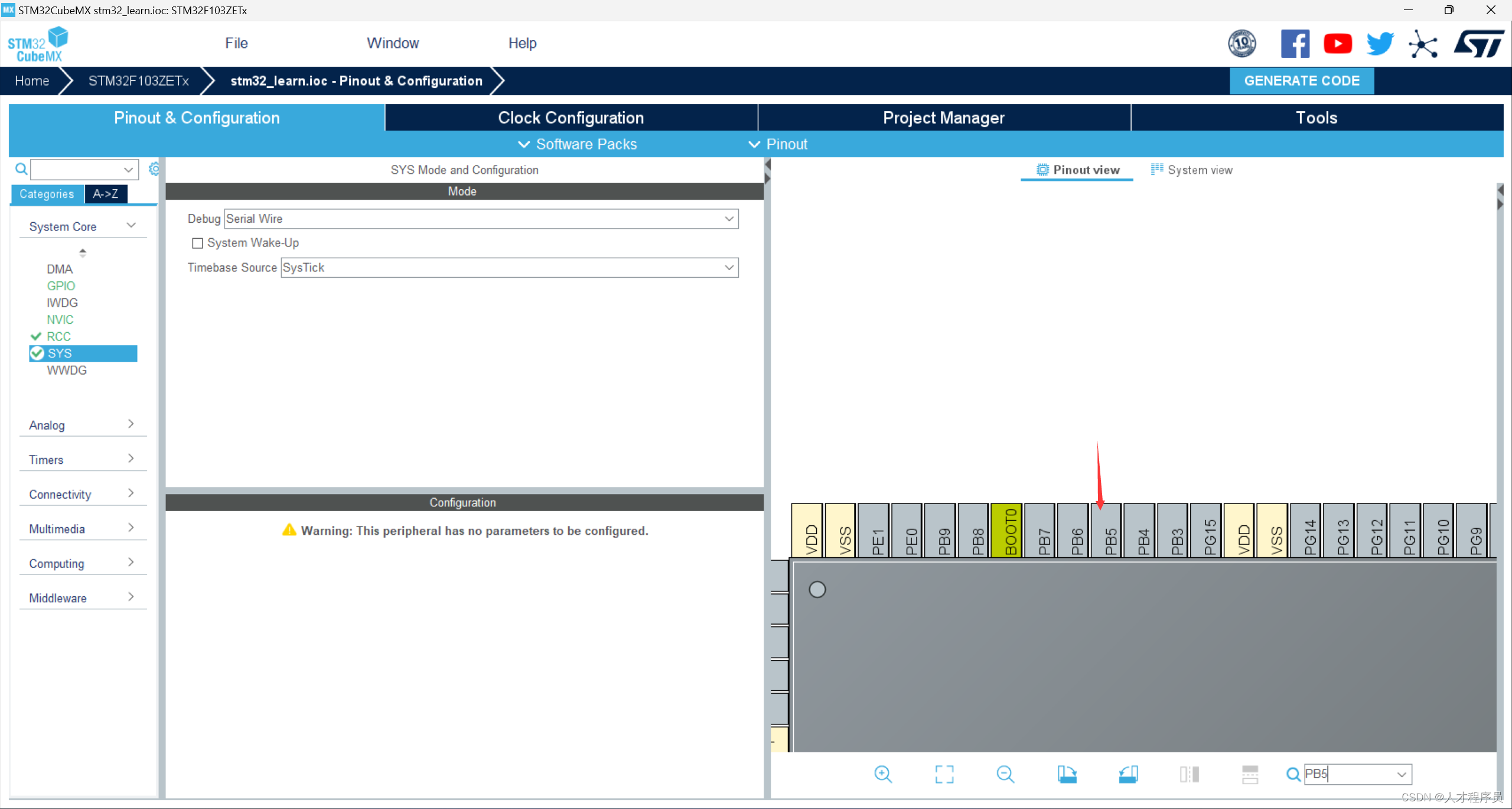This screenshot has height=809, width=1512.
Task: Switch to Tools tab
Action: (1317, 118)
